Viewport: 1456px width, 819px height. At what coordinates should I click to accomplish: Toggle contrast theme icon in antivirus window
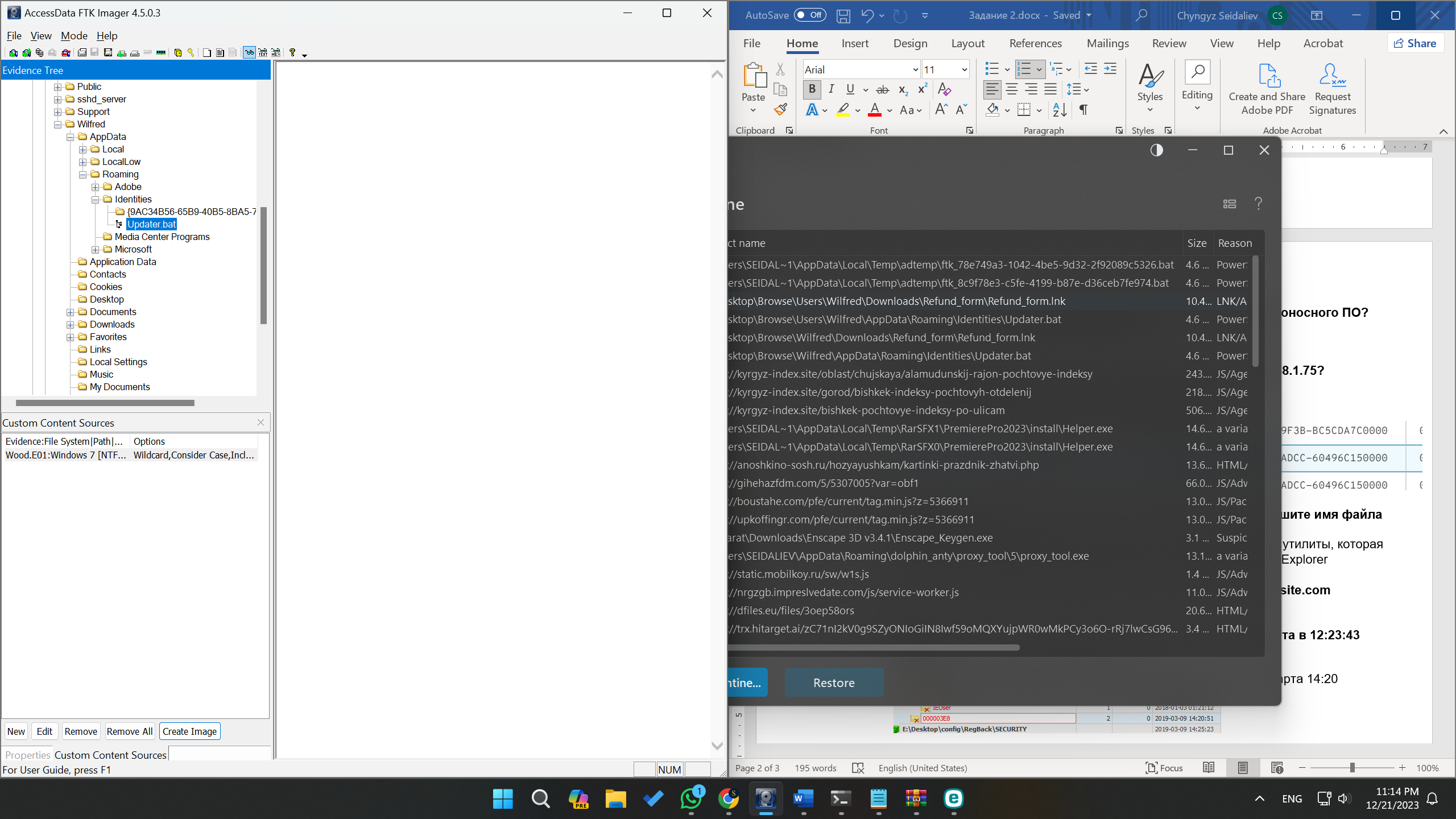click(1157, 150)
